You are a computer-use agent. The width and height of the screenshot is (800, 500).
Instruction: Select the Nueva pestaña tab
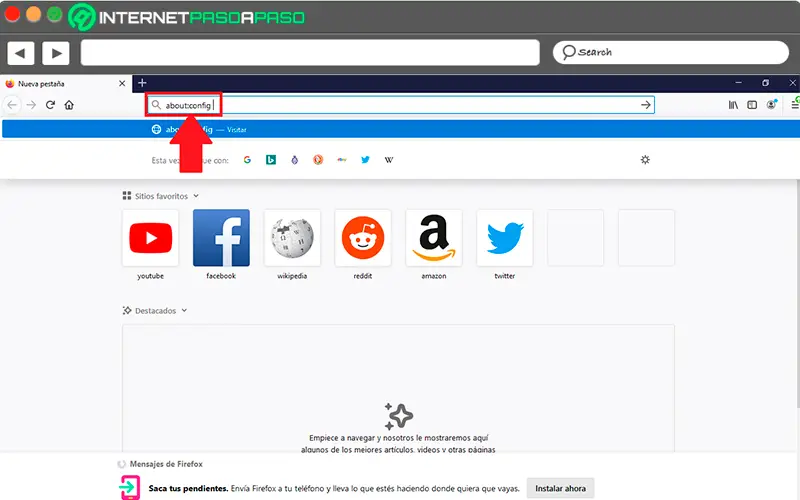65,84
